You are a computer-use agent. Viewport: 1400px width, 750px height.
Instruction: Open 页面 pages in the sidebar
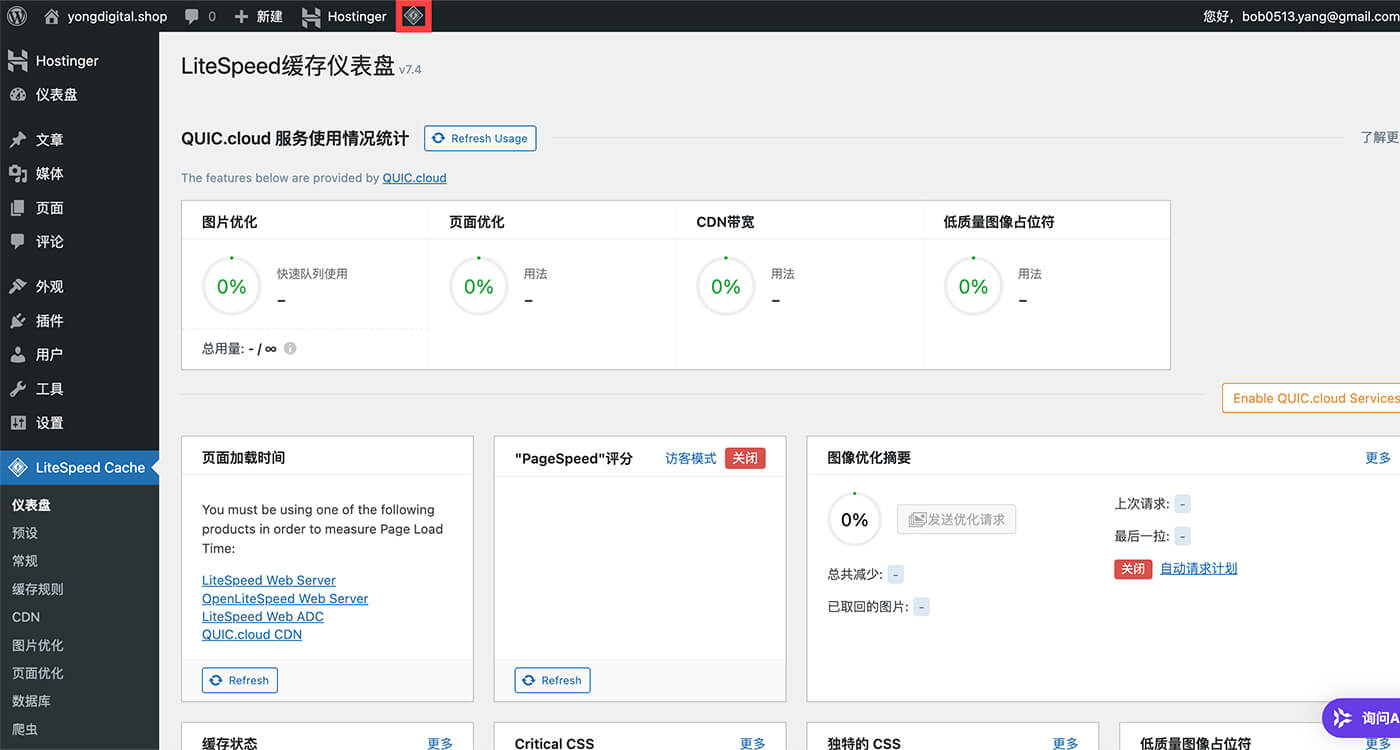79,208
